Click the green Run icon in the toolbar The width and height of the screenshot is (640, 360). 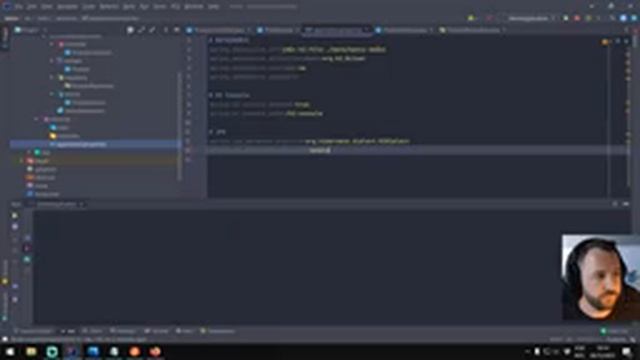pyautogui.click(x=566, y=18)
